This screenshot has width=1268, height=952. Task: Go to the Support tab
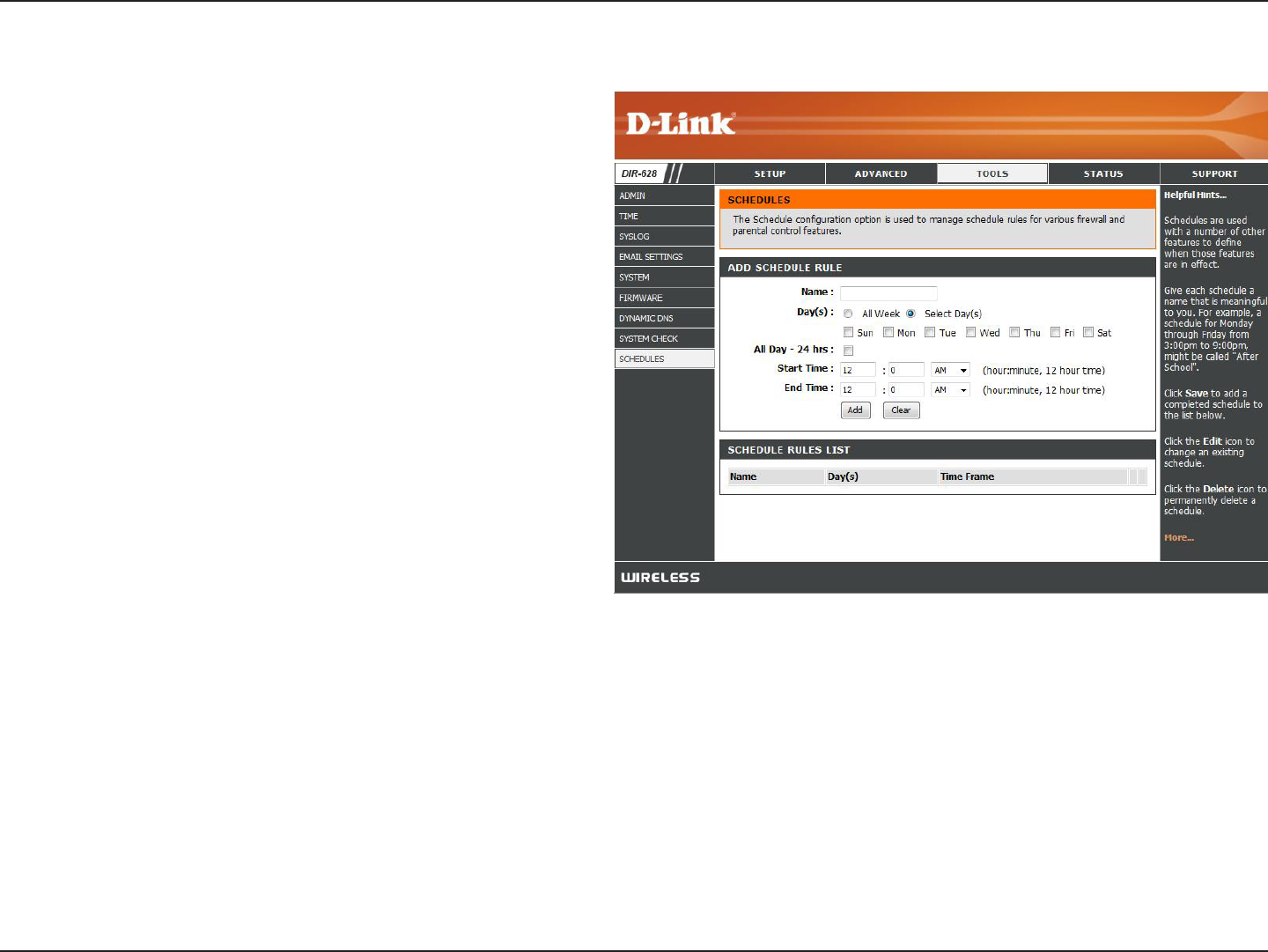tap(1214, 173)
